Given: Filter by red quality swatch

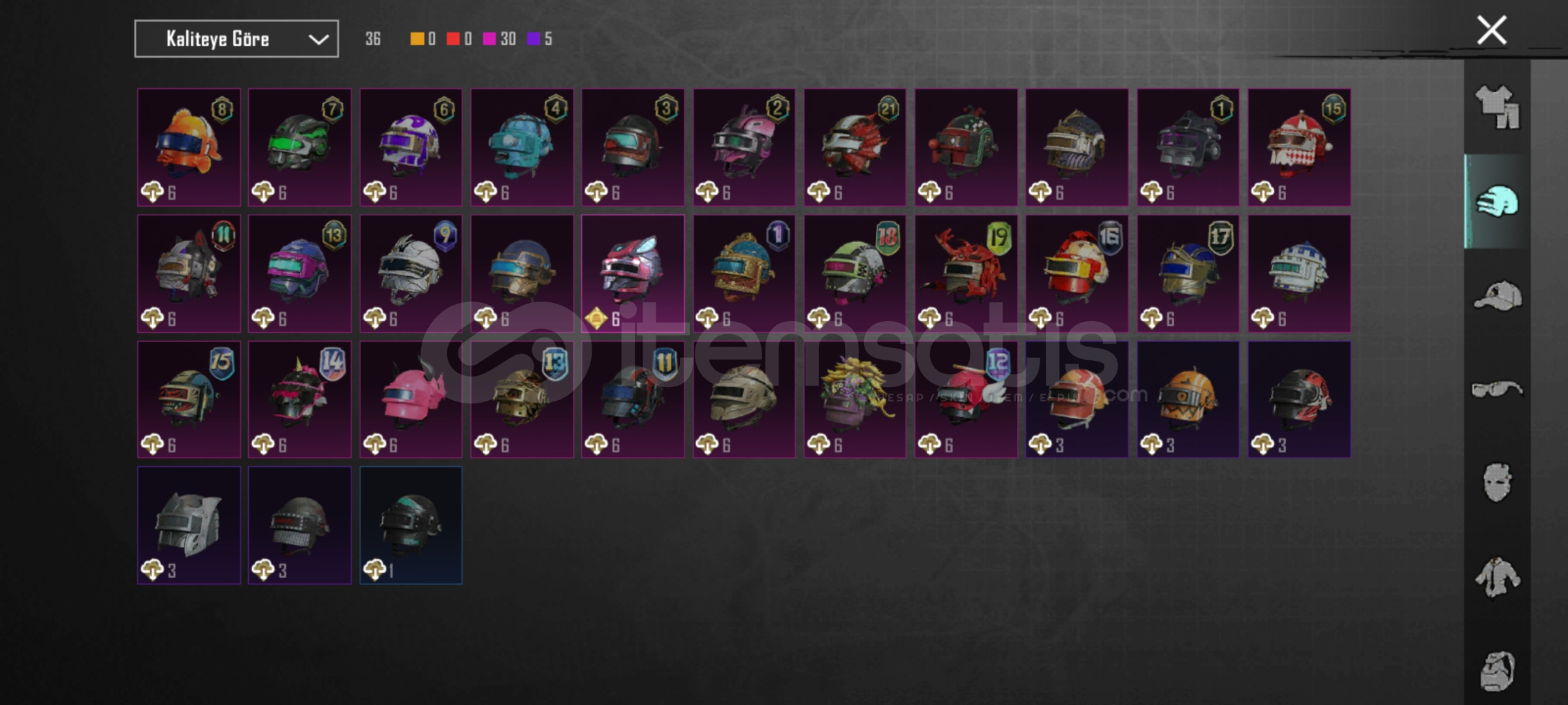Looking at the screenshot, I should [x=453, y=39].
